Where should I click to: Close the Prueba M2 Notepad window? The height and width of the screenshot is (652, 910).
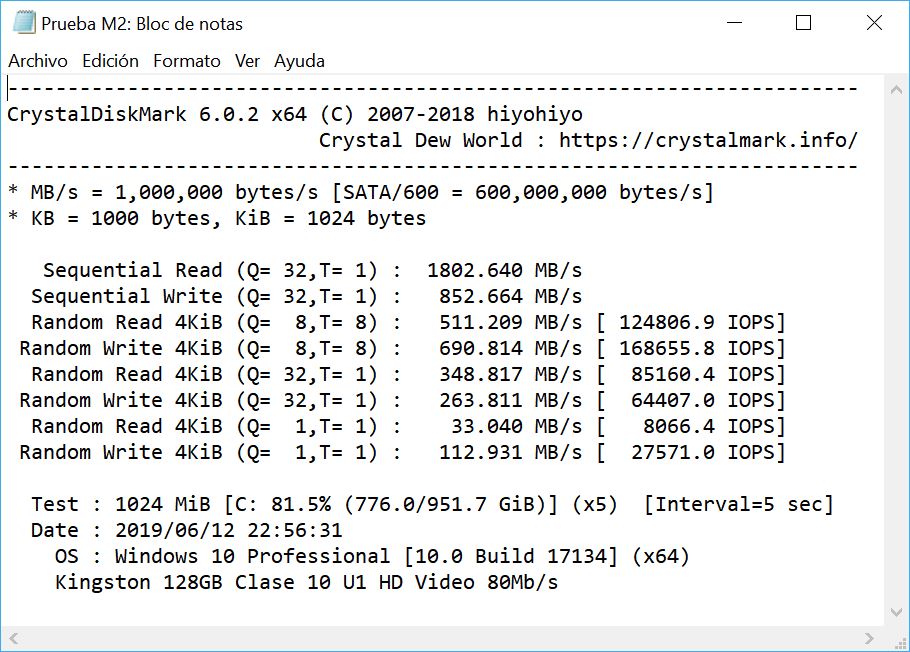pos(873,23)
